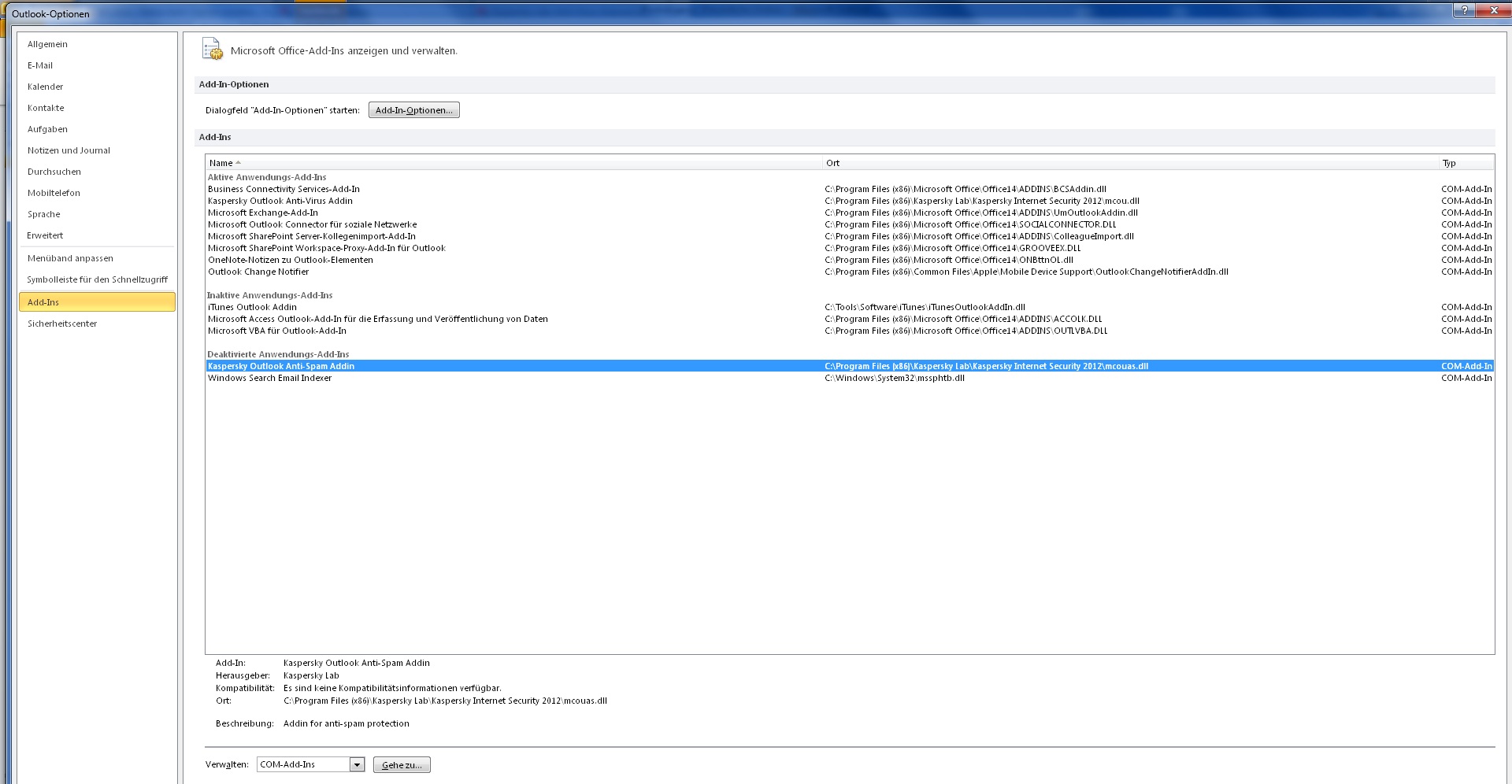Select Microsoft Access Outlook-Add-In row
The width and height of the screenshot is (1512, 784).
(x=850, y=319)
